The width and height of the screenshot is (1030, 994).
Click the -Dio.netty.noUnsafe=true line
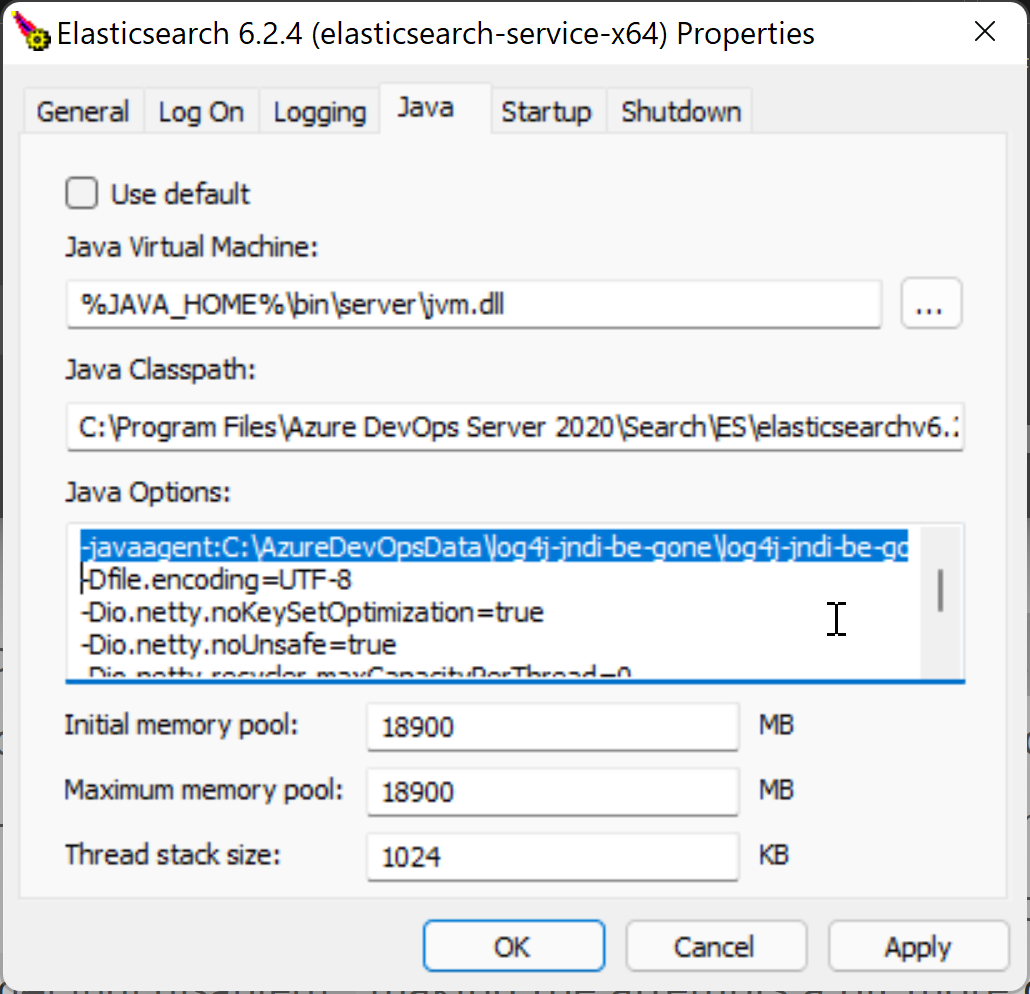[238, 645]
